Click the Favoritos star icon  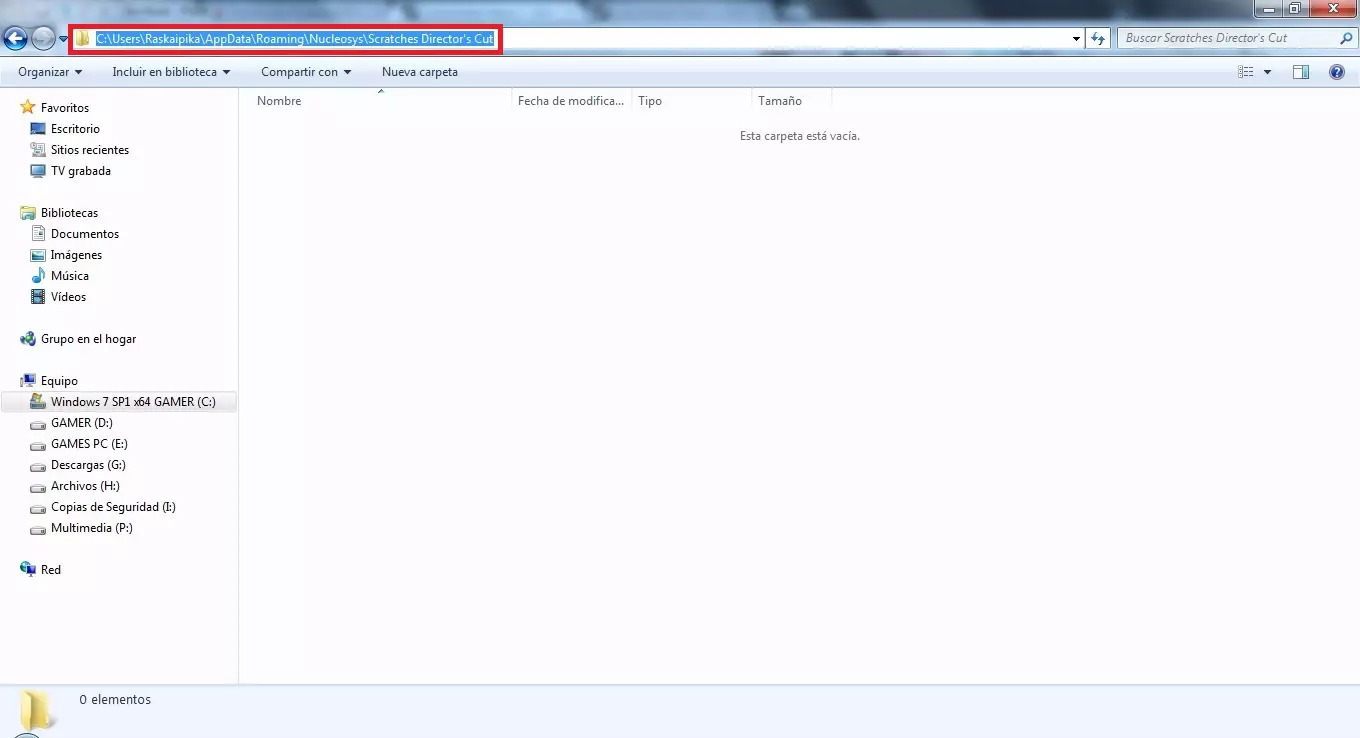pos(28,107)
